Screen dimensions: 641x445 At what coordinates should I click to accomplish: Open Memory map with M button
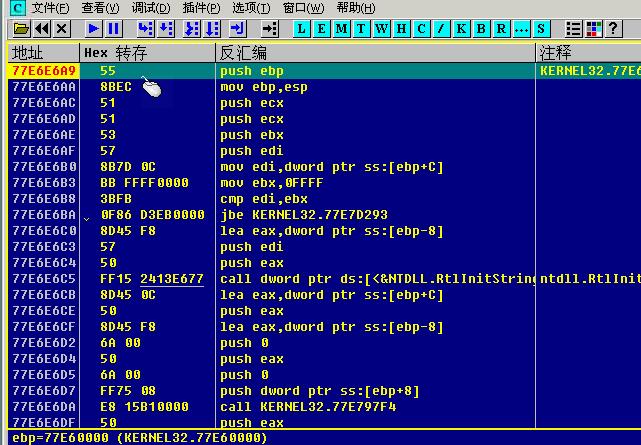[341, 29]
